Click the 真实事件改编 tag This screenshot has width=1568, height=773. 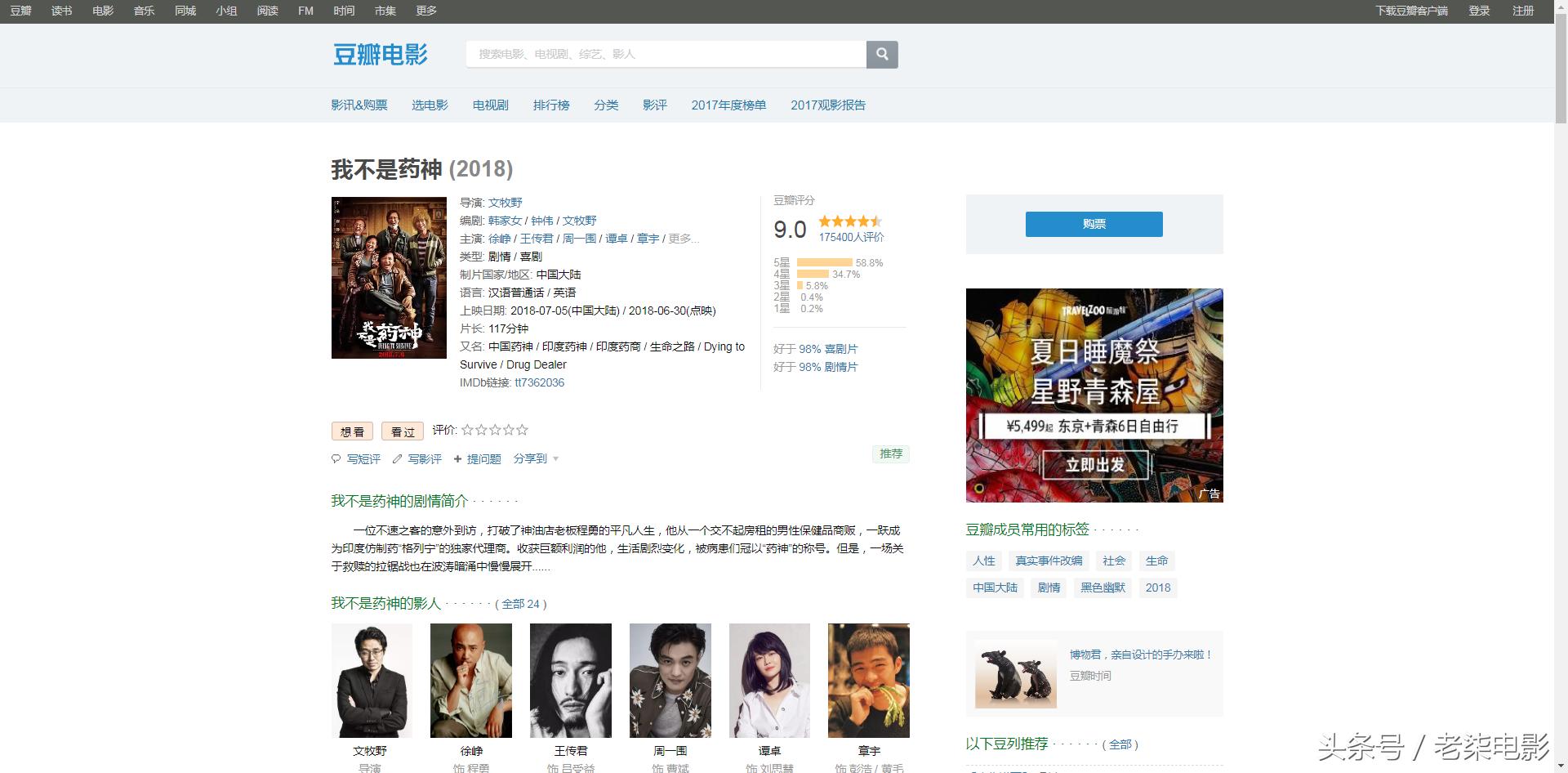point(1049,561)
